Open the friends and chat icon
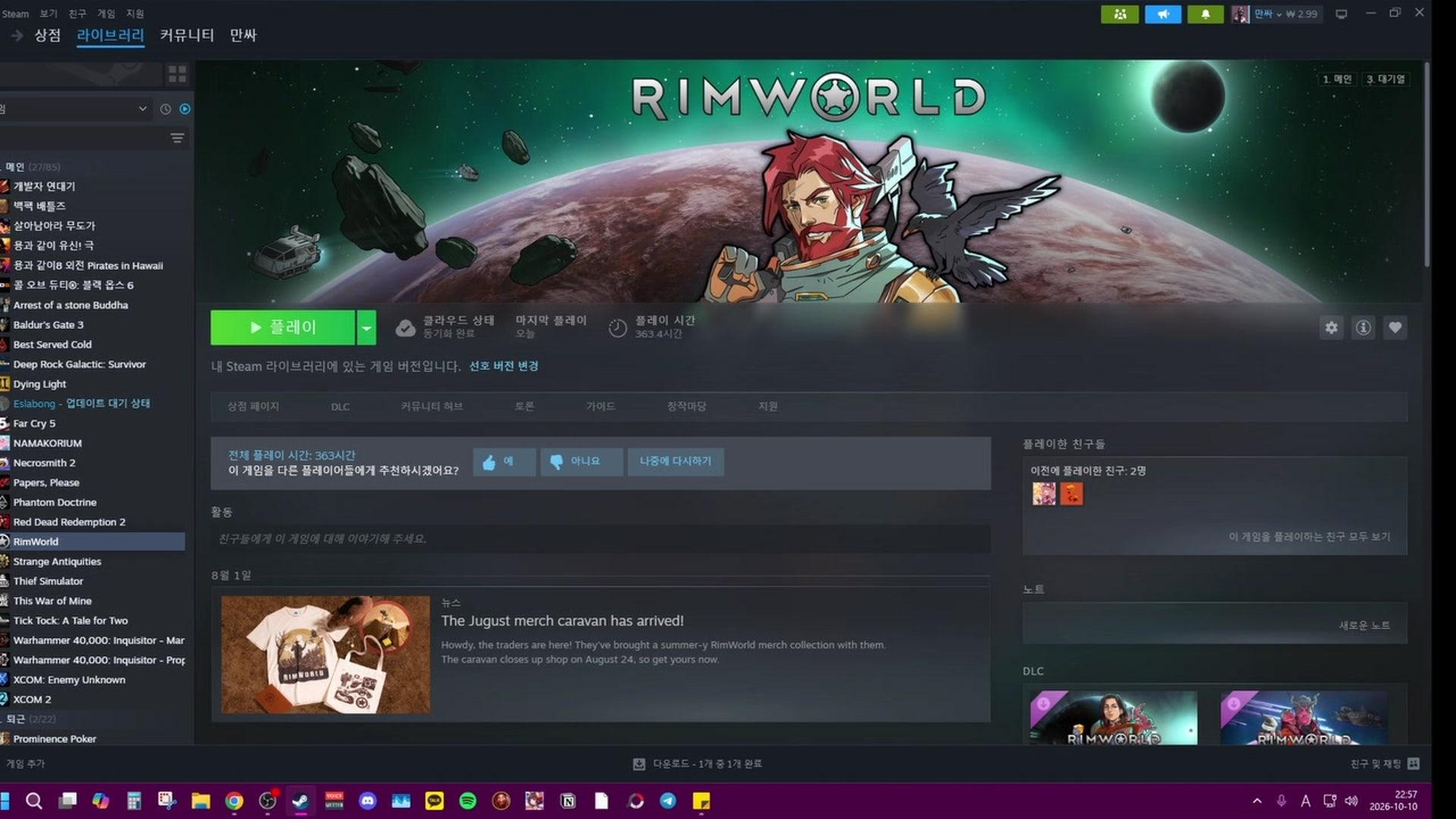 (1414, 764)
